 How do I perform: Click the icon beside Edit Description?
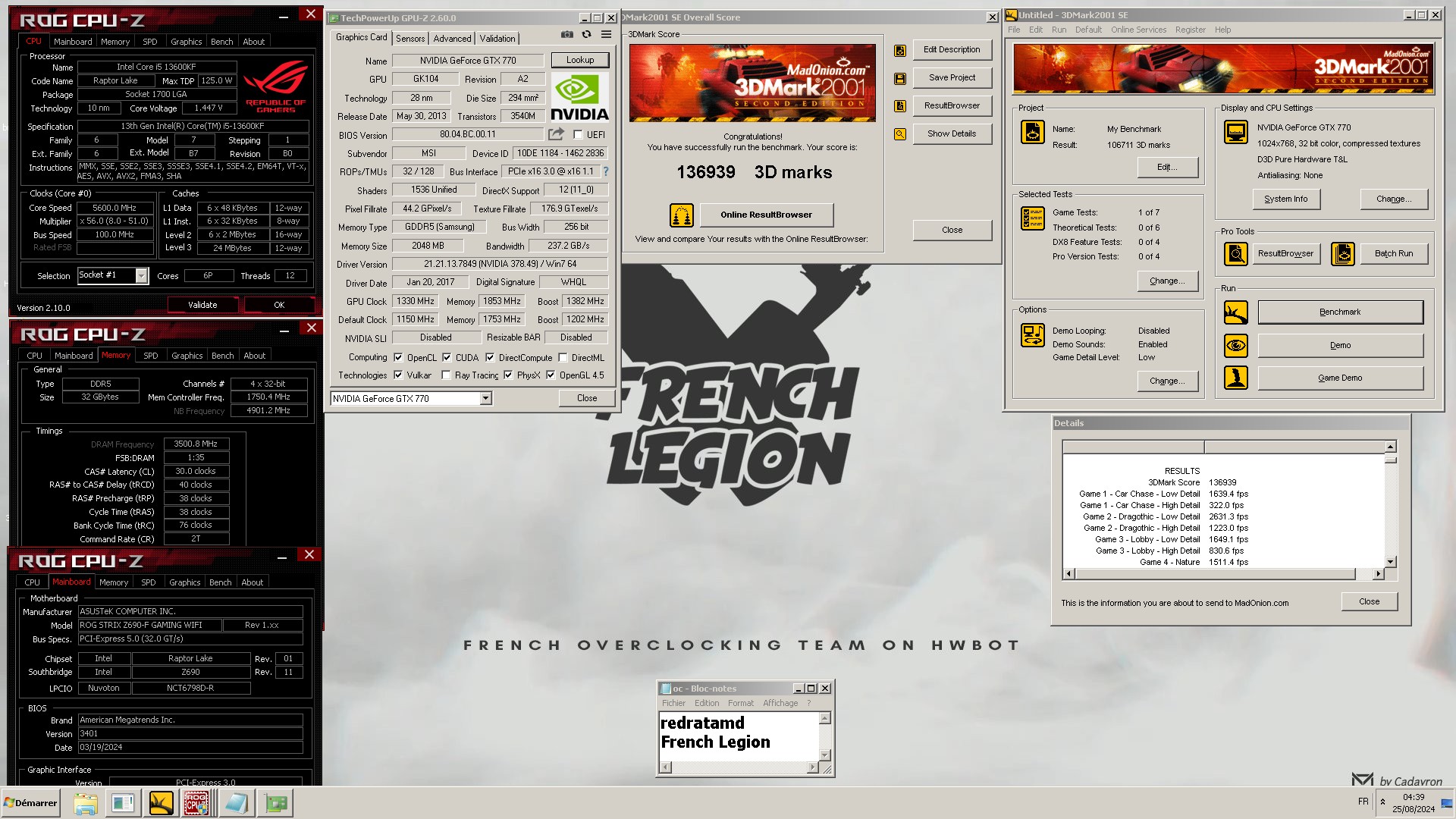click(900, 50)
